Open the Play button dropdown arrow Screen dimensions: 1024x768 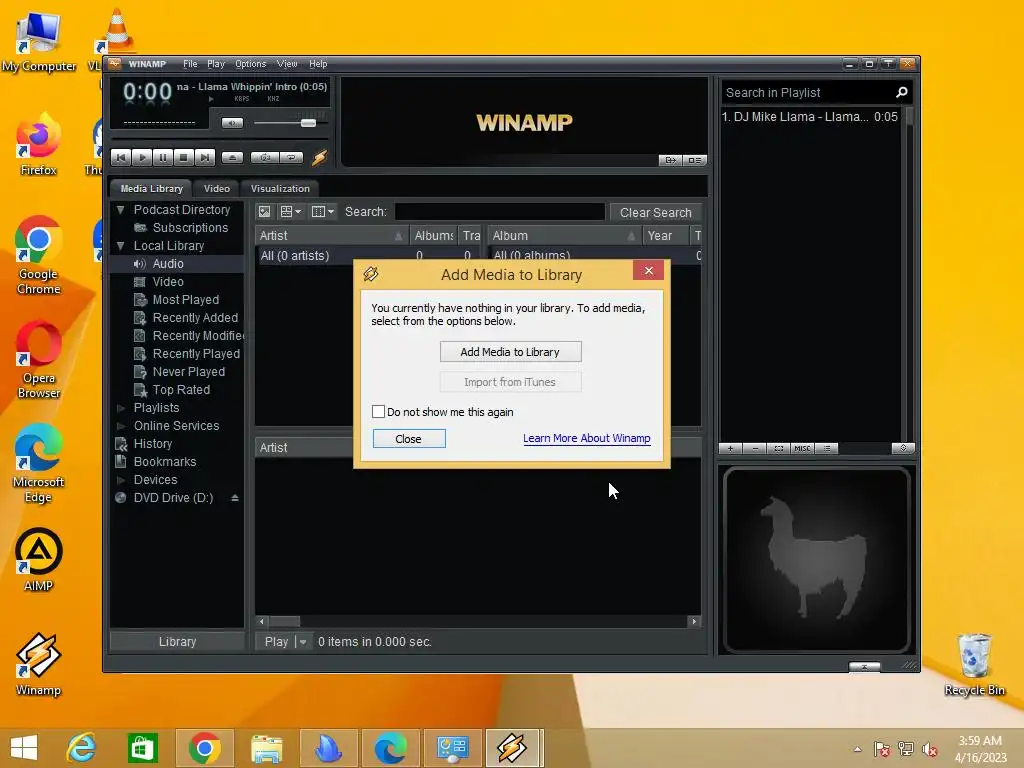point(303,642)
